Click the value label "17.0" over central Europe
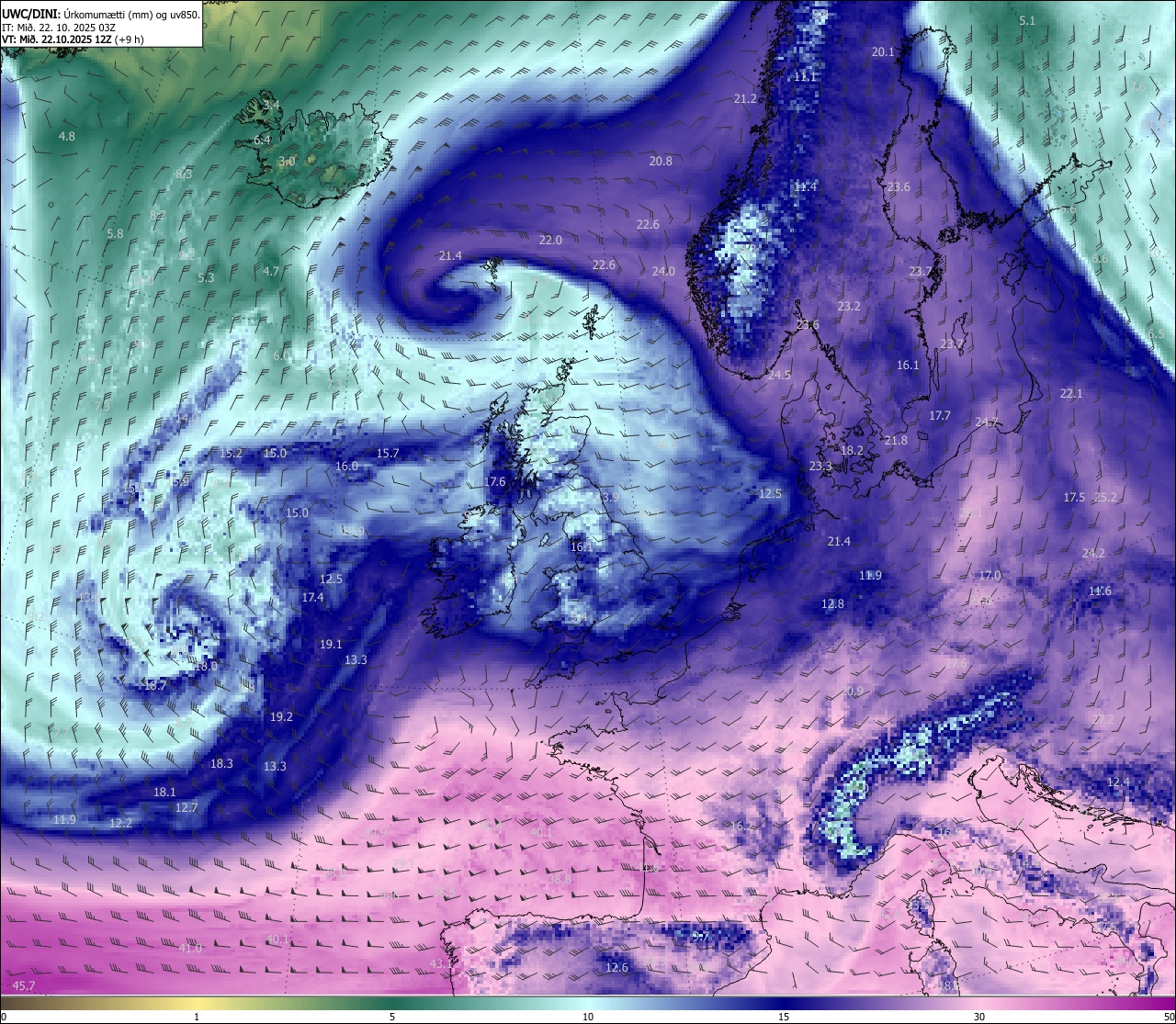 (989, 575)
